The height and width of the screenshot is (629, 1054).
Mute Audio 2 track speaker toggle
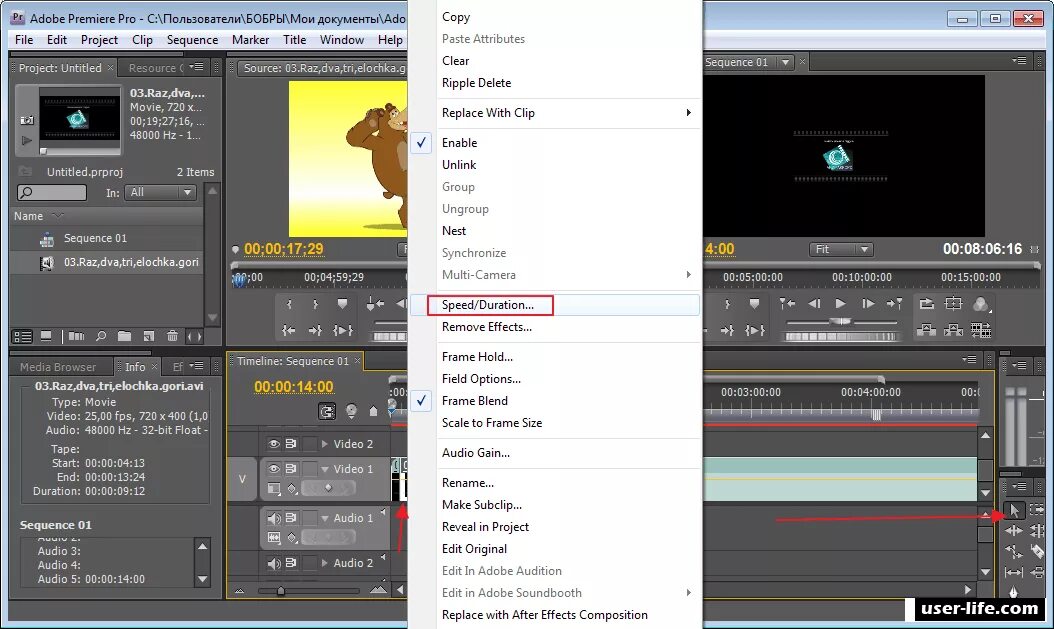[274, 563]
